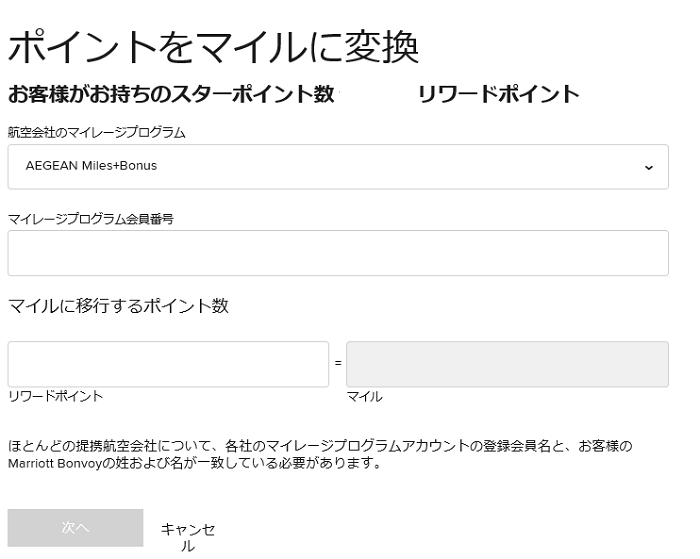
Task: Select the AEGEAN Miles+Bonus text in the combo box
Action: pyautogui.click(x=91, y=166)
